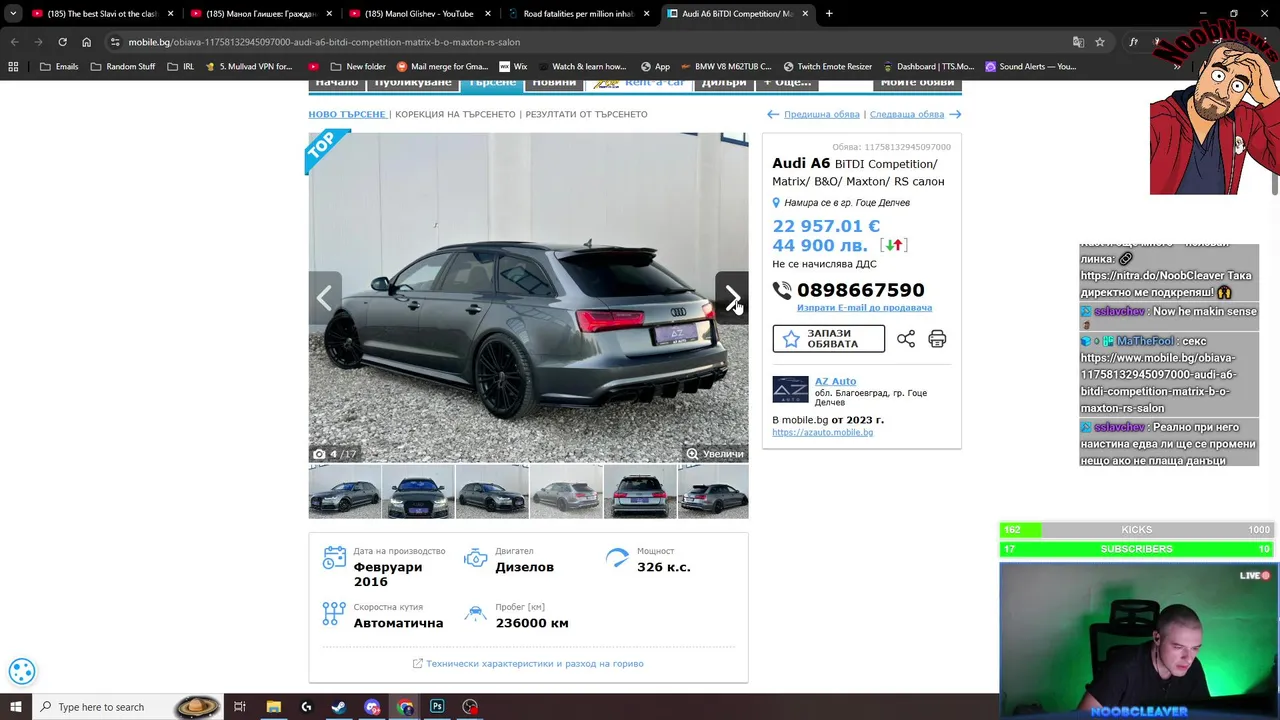Click the browser address bar URL
The width and height of the screenshot is (1280, 720).
pyautogui.click(x=324, y=42)
